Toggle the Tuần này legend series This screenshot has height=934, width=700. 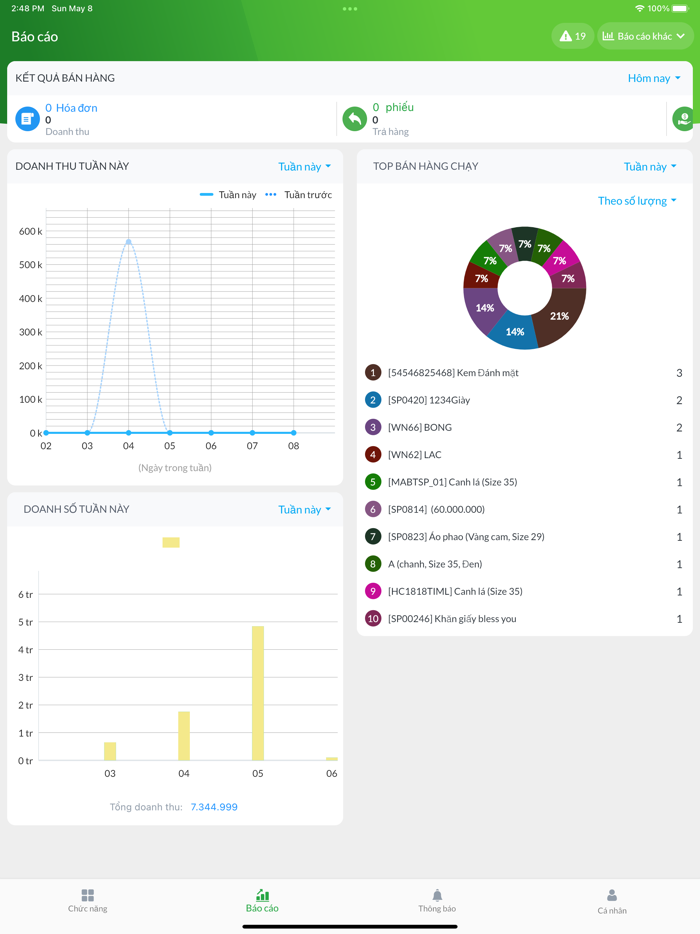coord(228,195)
